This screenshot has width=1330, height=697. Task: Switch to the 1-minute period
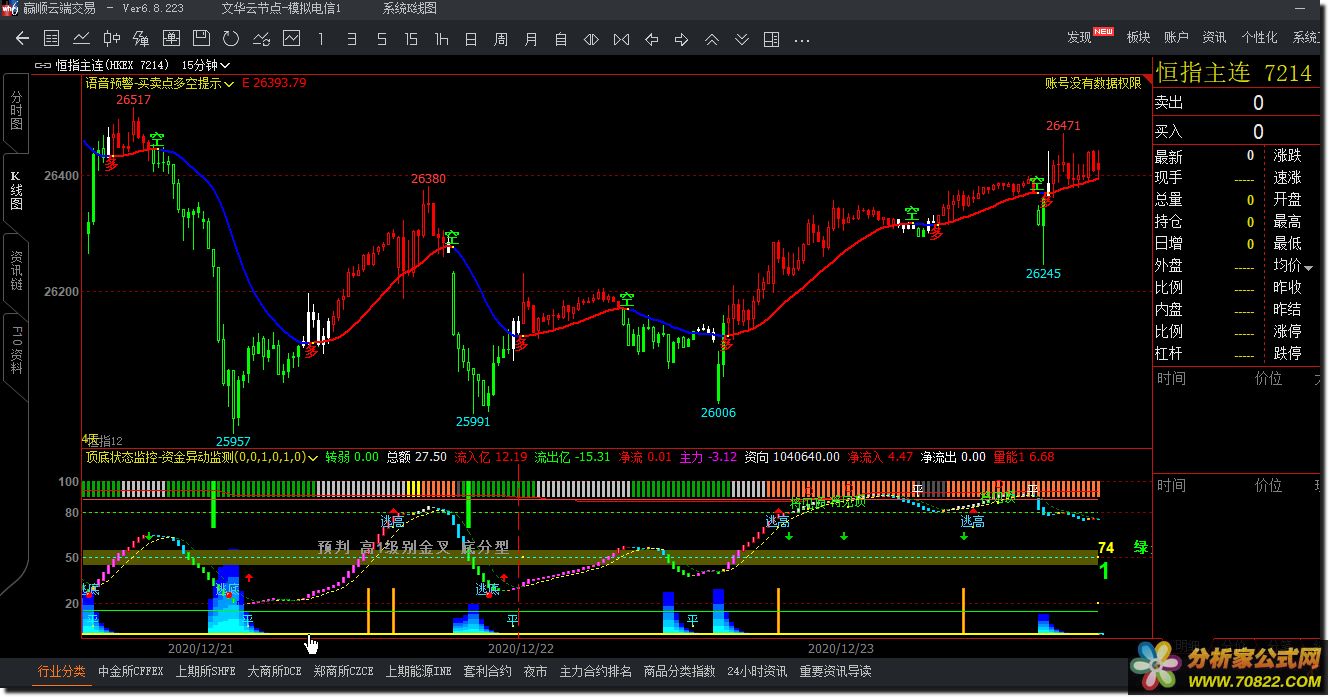(x=321, y=39)
